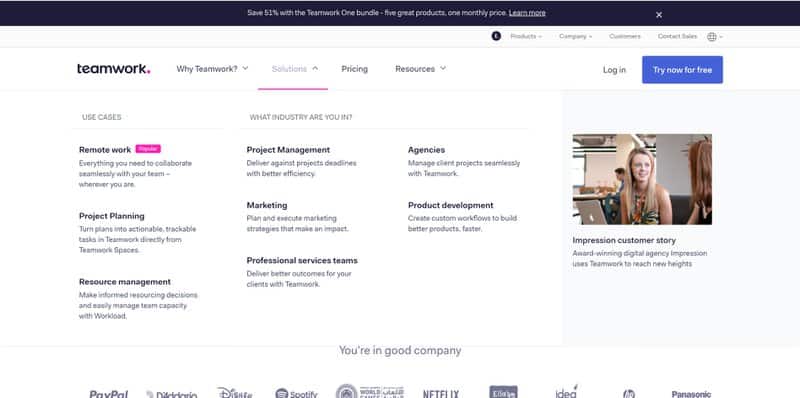Open the Impression customer story thumbnail
800x398 pixels.
(x=642, y=179)
